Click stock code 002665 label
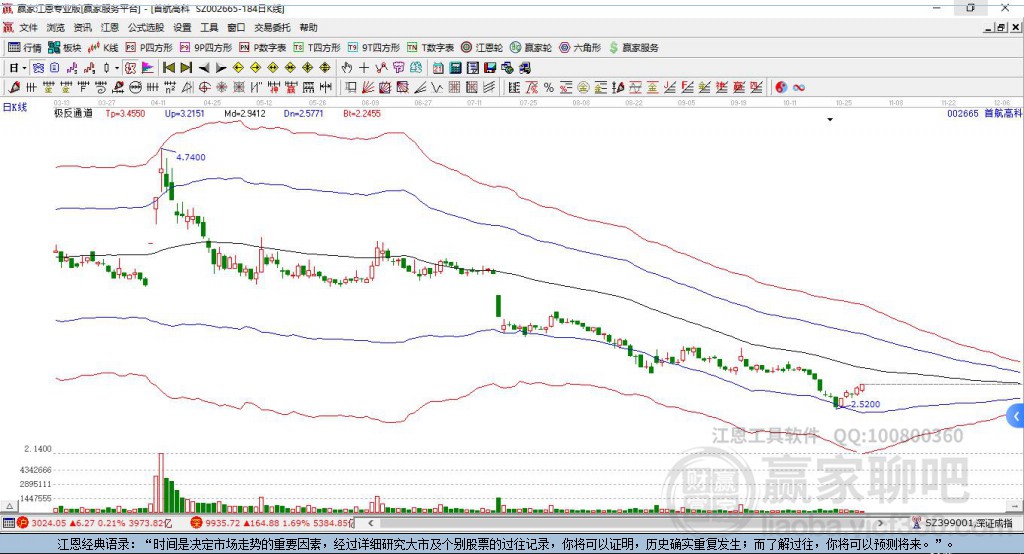Screen dimensions: 1024x554 click(x=963, y=113)
